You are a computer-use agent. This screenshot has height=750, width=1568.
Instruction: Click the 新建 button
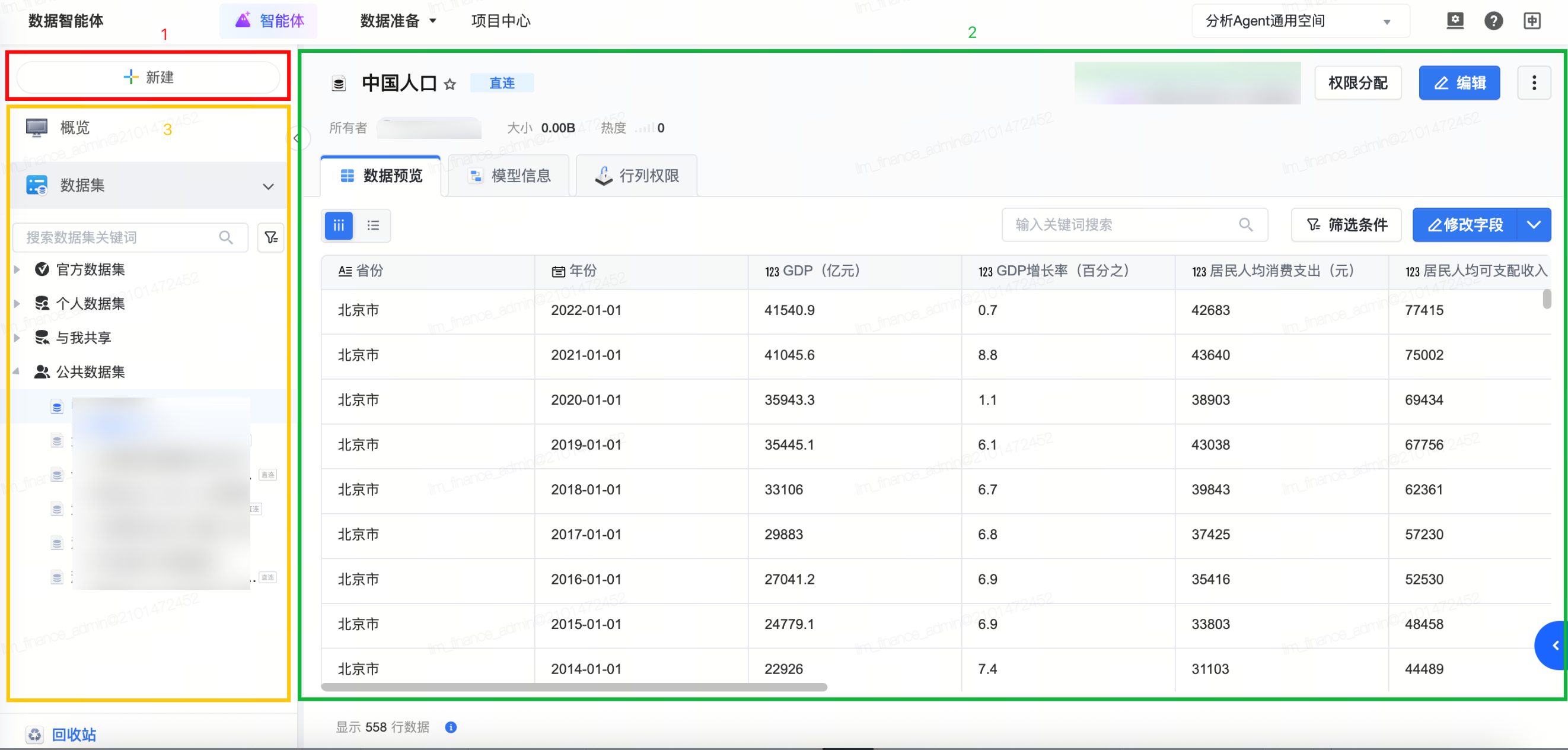point(148,77)
